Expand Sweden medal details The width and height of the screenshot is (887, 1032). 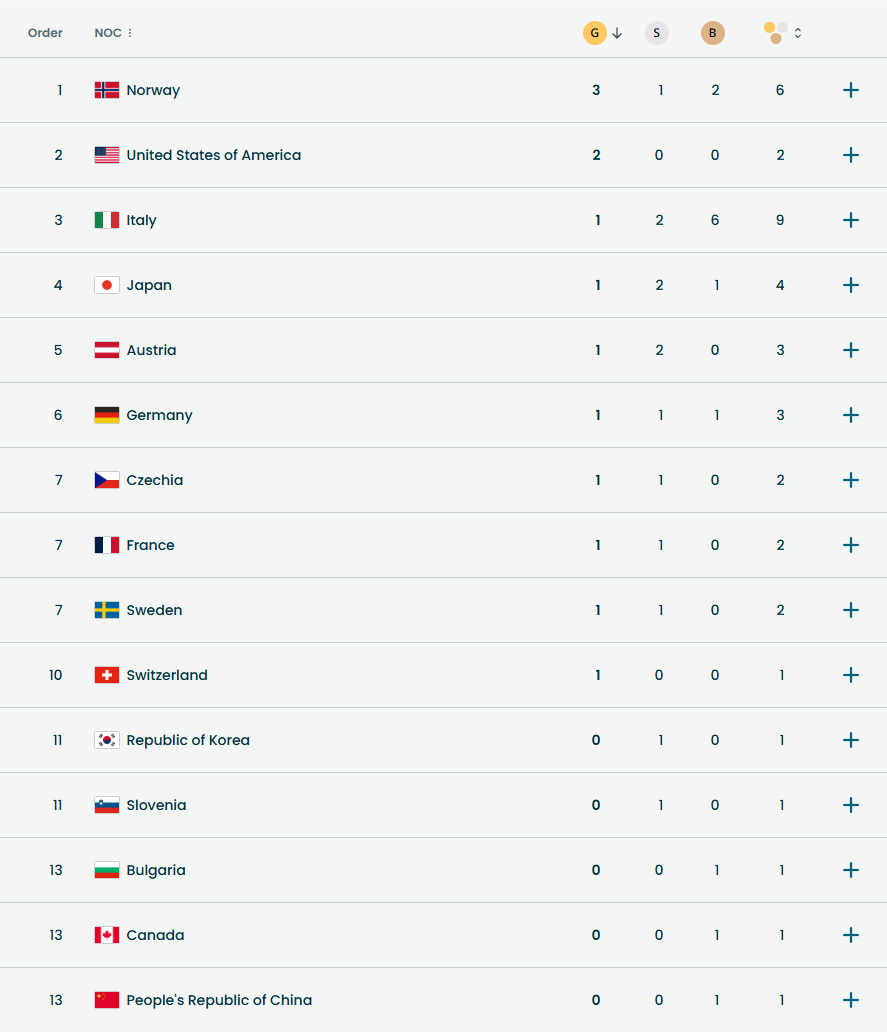click(851, 610)
